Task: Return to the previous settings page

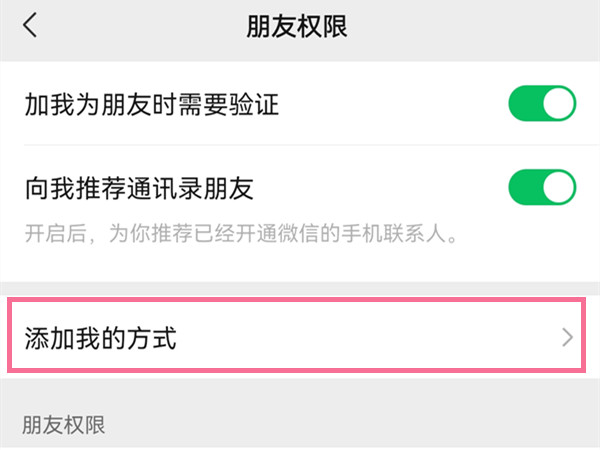Action: pos(31,26)
